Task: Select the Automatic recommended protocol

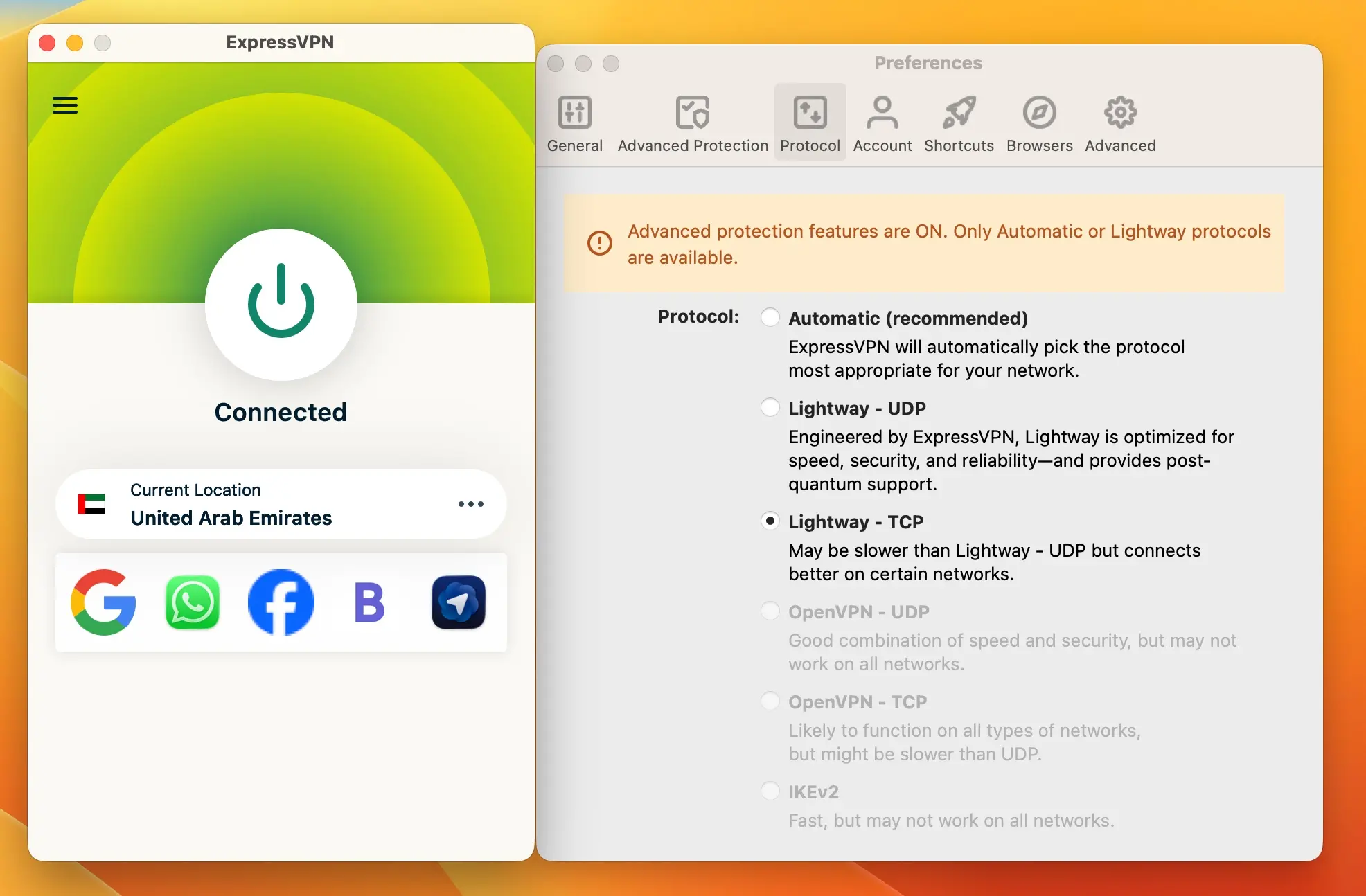Action: point(770,317)
